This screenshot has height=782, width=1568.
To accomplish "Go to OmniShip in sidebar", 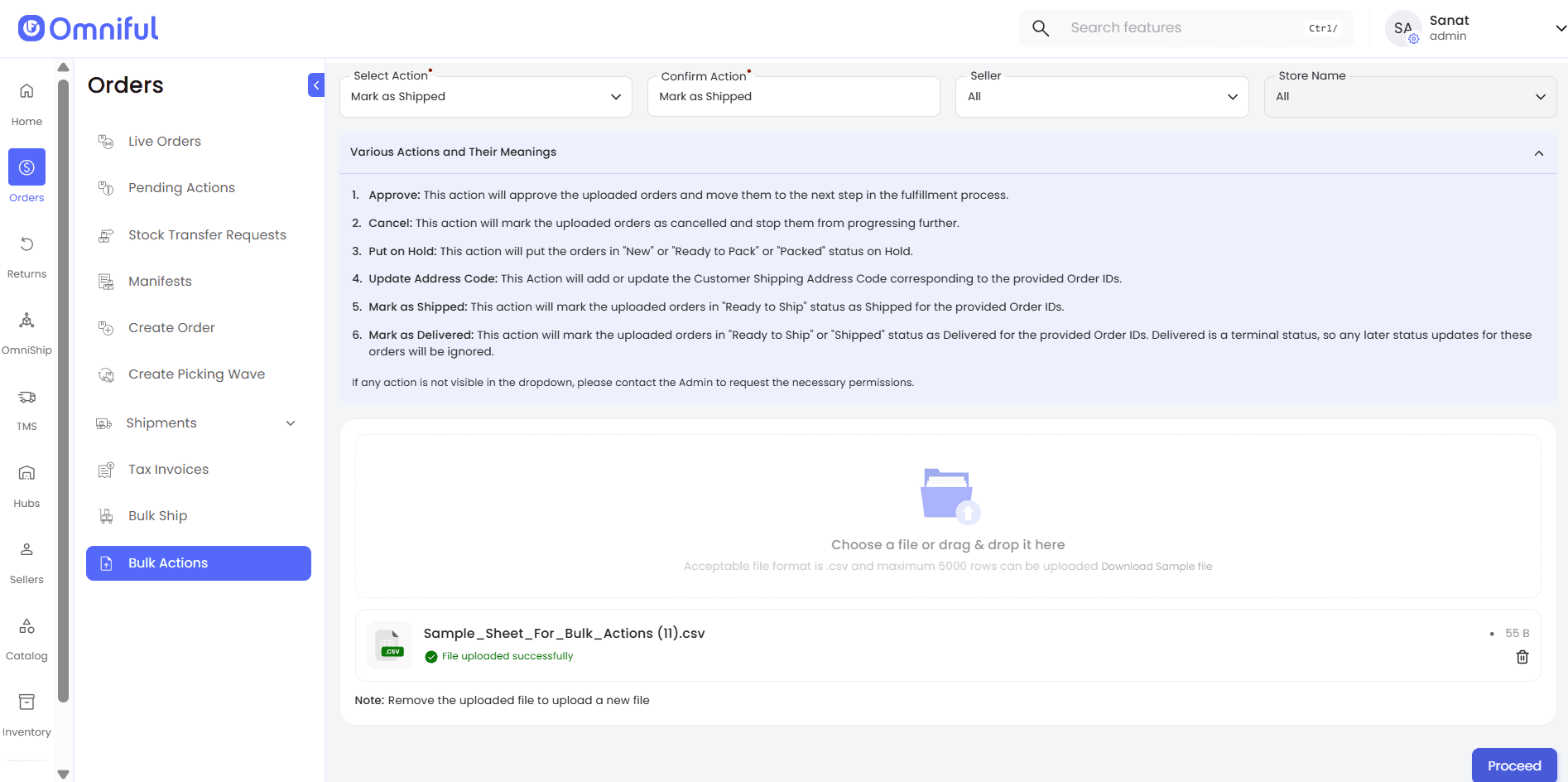I will 26,321.
